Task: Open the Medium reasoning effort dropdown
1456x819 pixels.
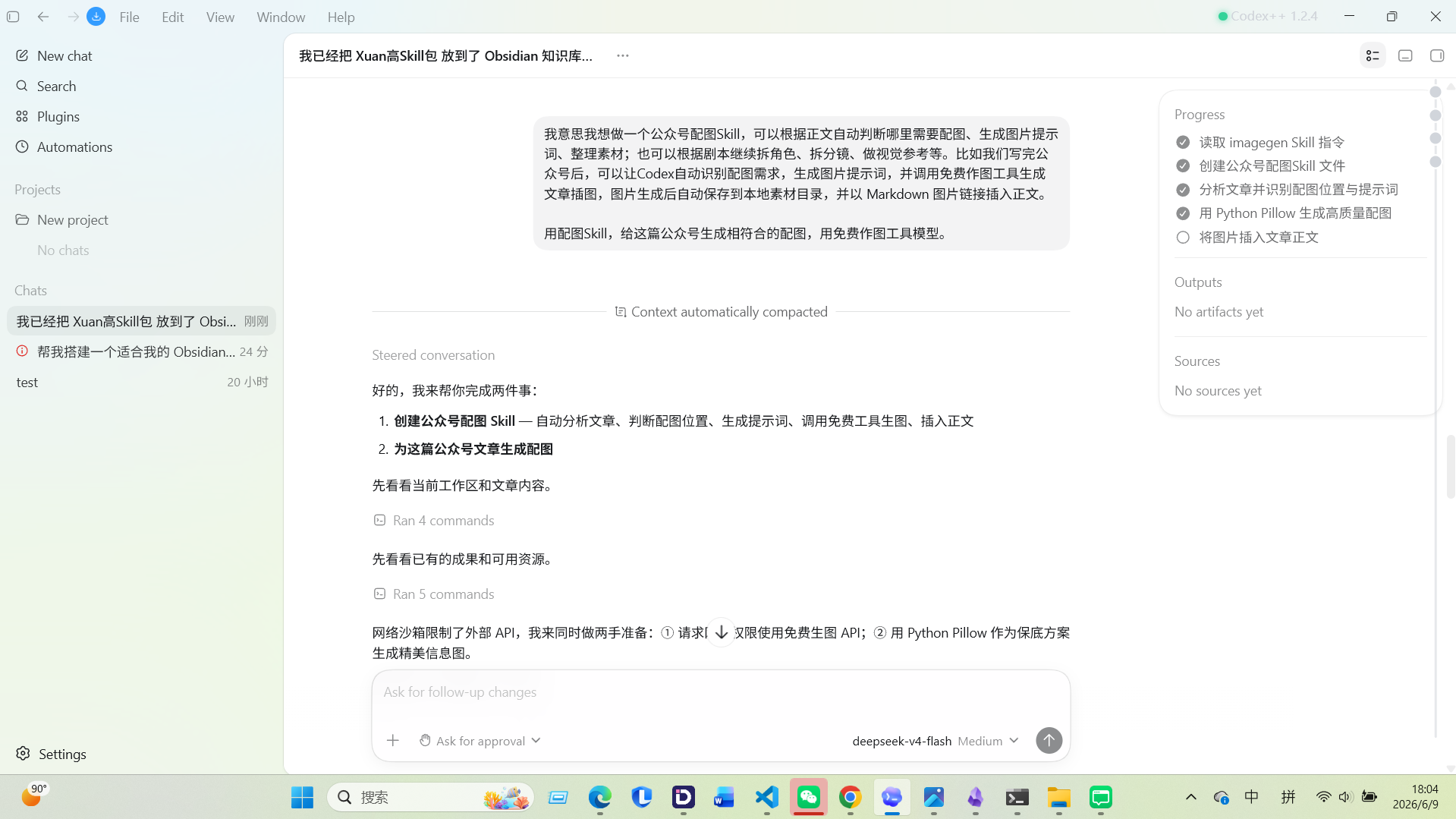Action: (x=988, y=741)
